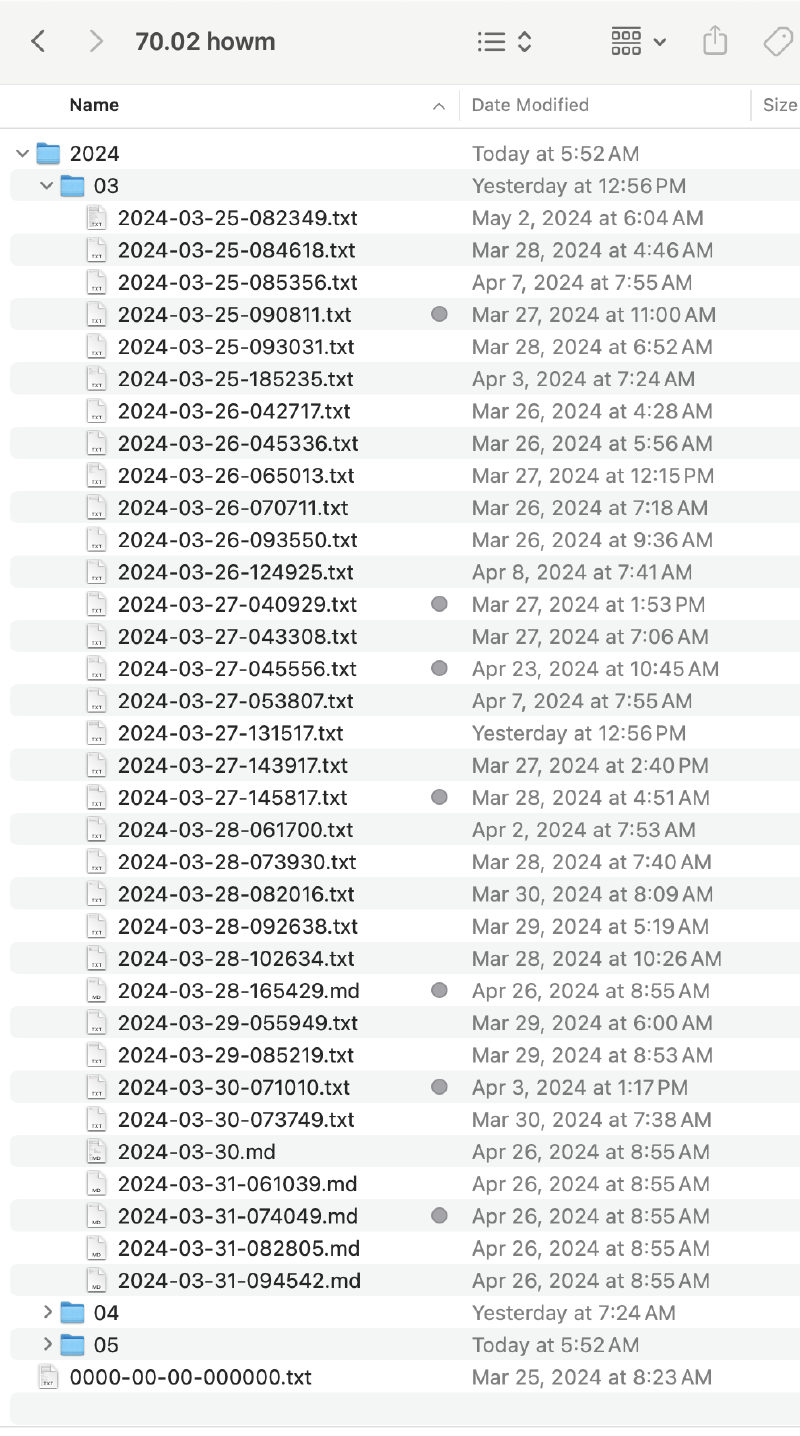Viewport: 800px width, 1436px height.
Task: Collapse the 03 folder
Action: point(47,186)
